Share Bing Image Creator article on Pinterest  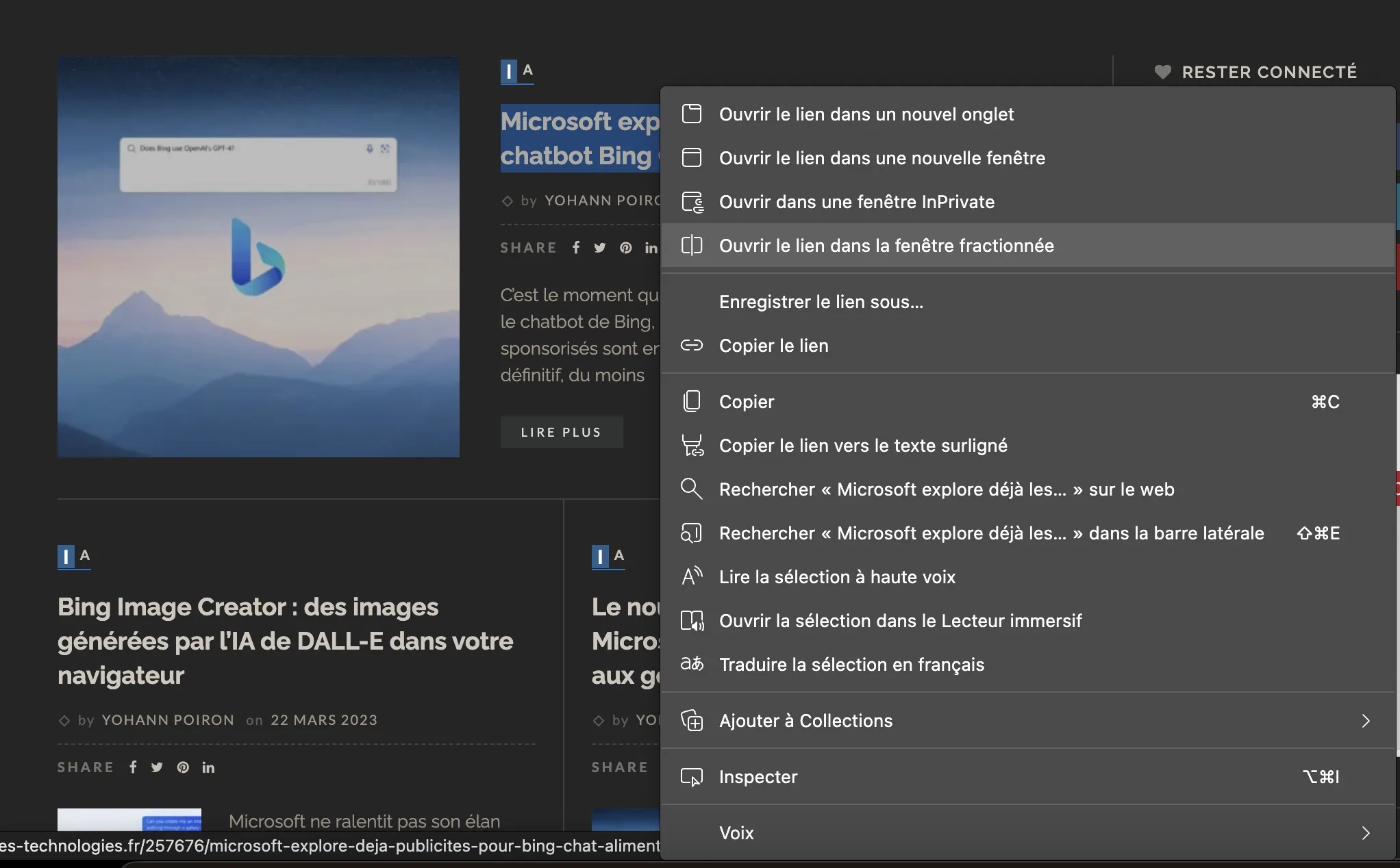pyautogui.click(x=183, y=767)
